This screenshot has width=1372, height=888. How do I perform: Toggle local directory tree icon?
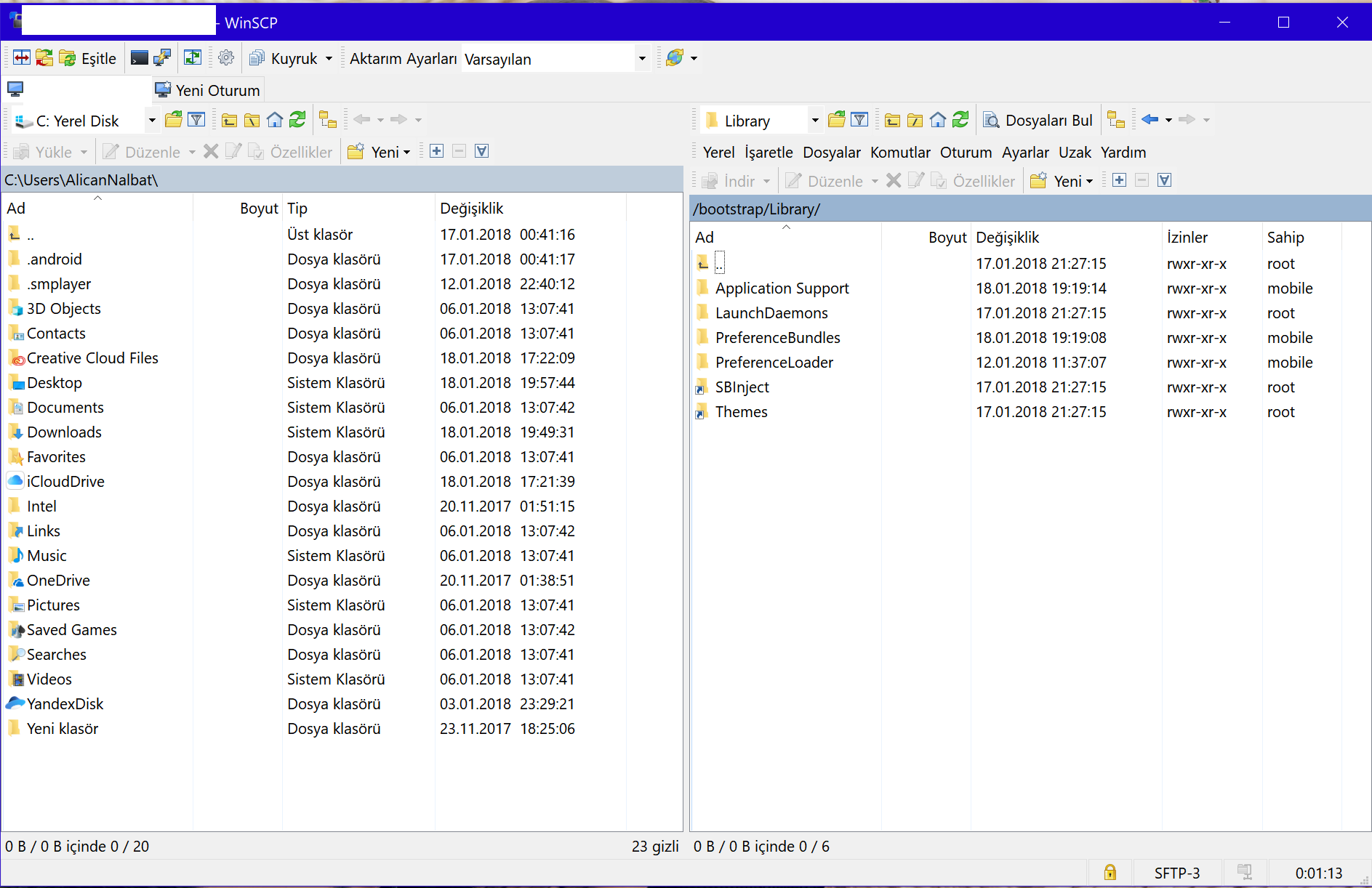[x=328, y=120]
